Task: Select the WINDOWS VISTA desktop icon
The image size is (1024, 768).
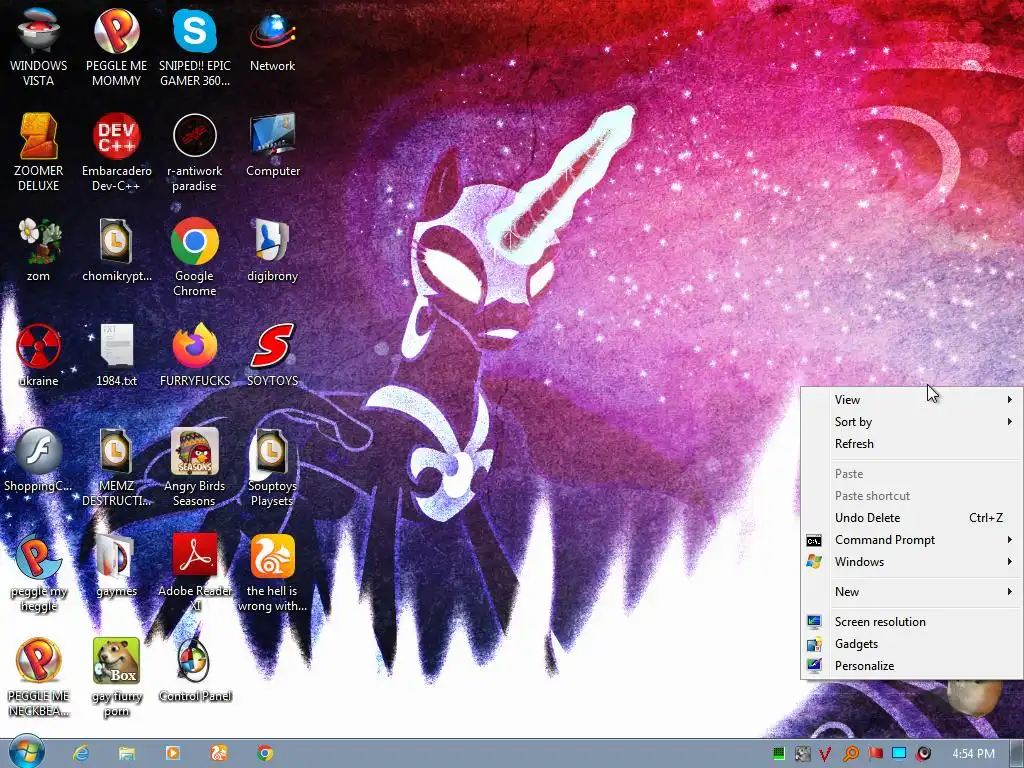Action: point(39,46)
